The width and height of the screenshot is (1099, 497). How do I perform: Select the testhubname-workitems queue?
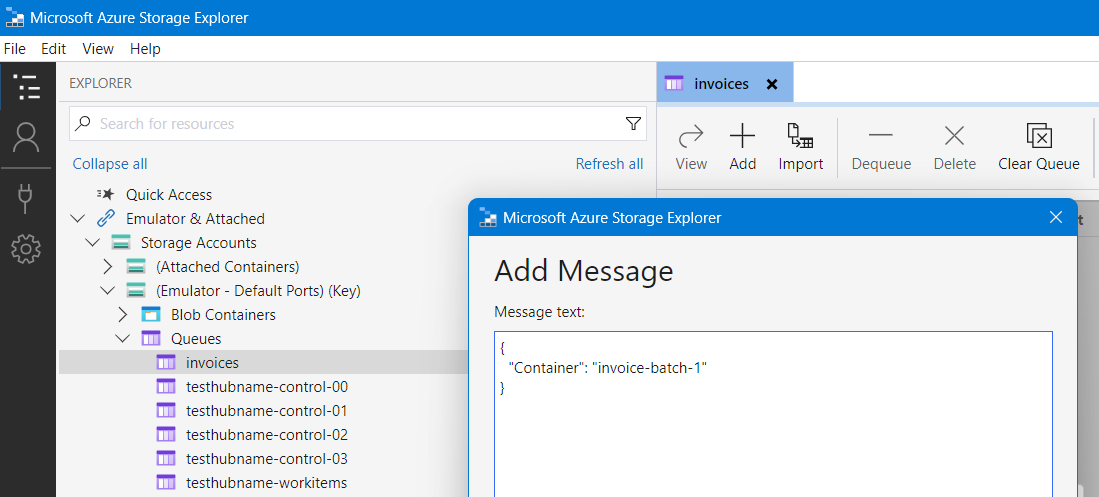(266, 483)
